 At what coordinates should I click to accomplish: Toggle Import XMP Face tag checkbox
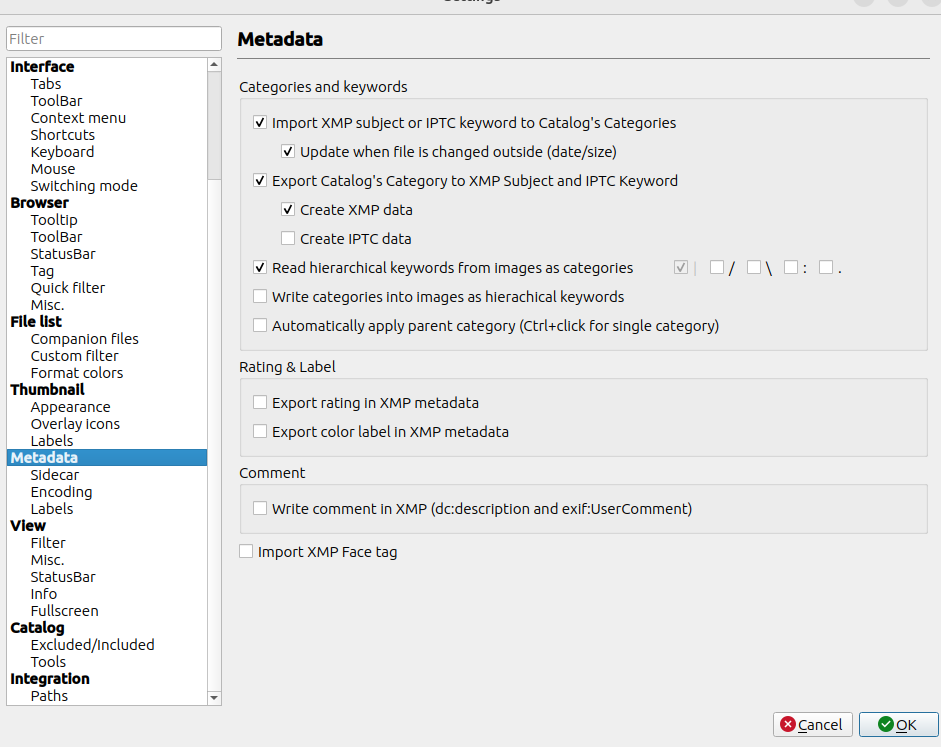[x=246, y=552]
